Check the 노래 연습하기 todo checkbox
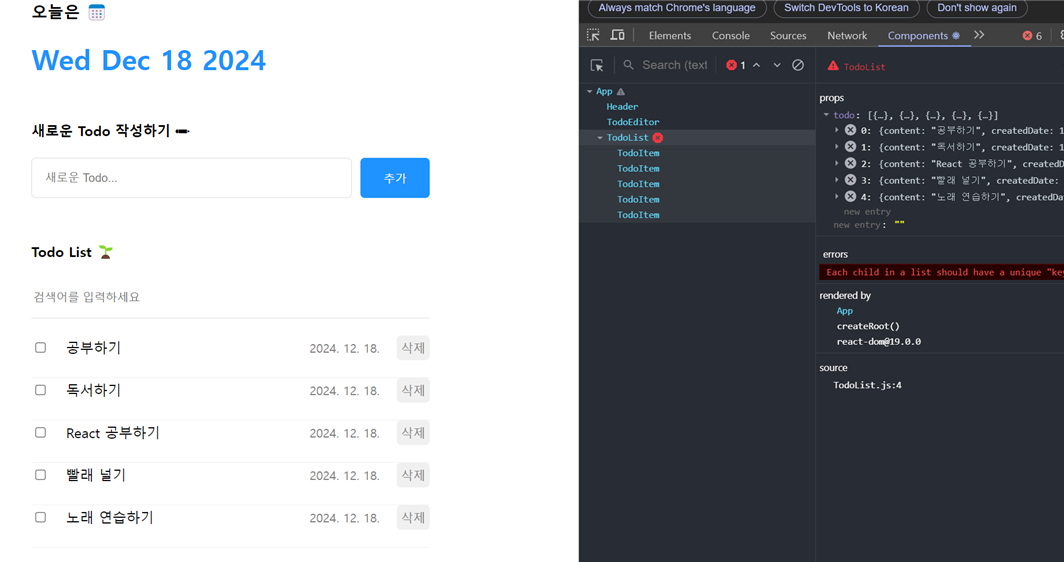Viewport: 1064px width, 562px height. [x=41, y=517]
